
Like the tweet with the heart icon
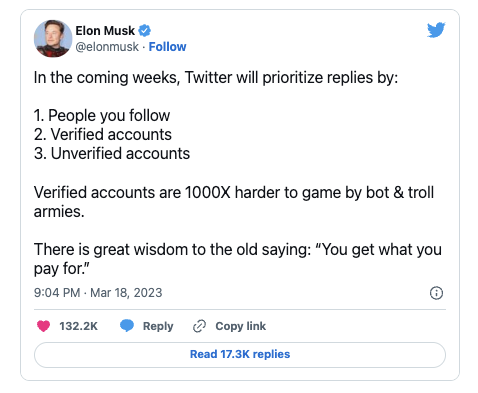pos(43,326)
